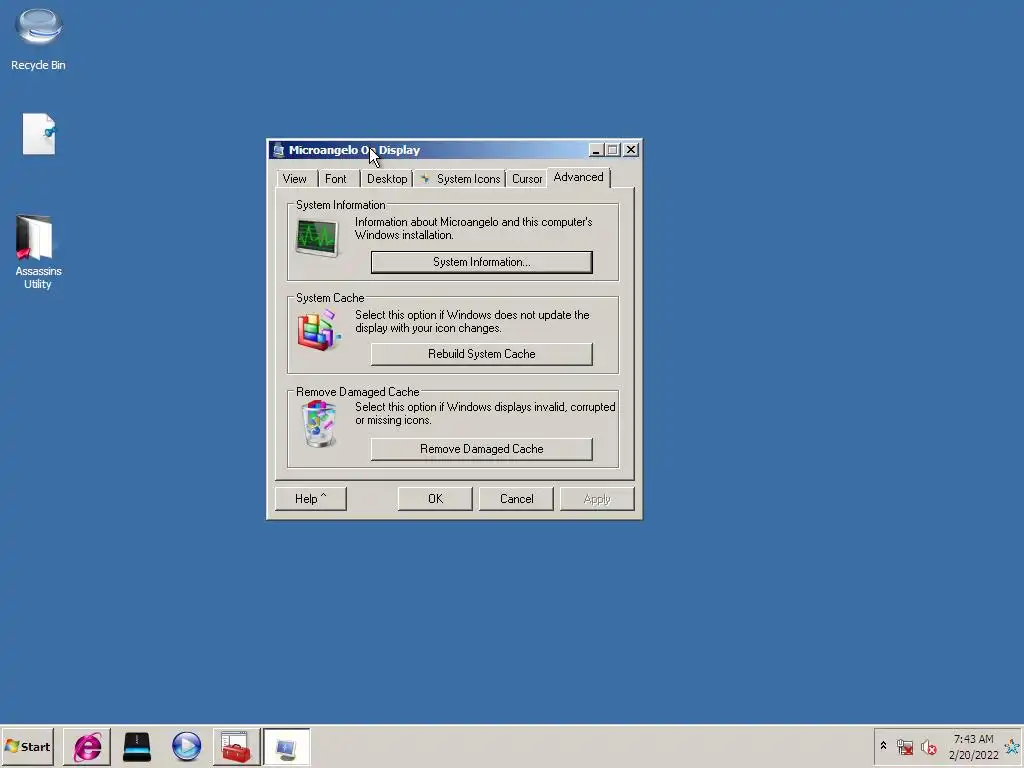The height and width of the screenshot is (768, 1024).
Task: Click the Remove Damaged Cache trash icon
Action: (x=319, y=424)
